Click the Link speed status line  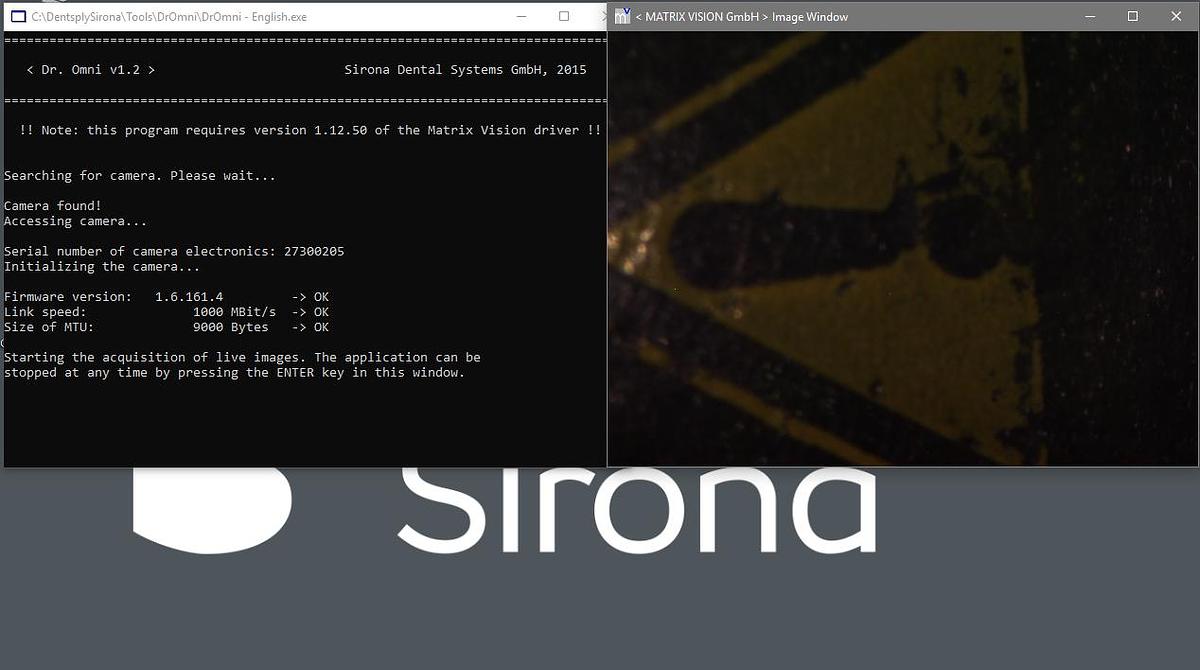[x=166, y=312]
